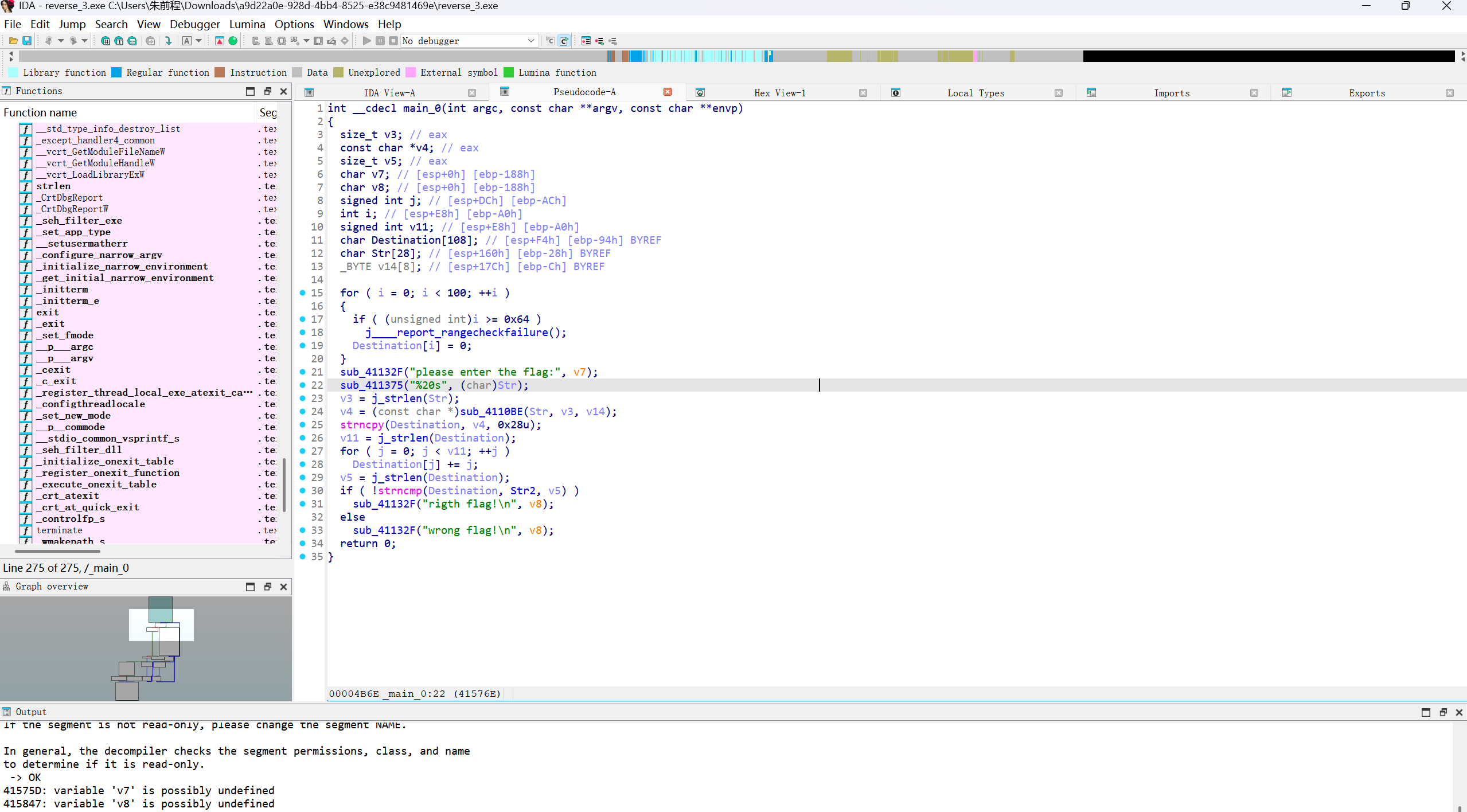The image size is (1467, 812).
Task: Open the No debugger dropdown
Action: (x=530, y=41)
